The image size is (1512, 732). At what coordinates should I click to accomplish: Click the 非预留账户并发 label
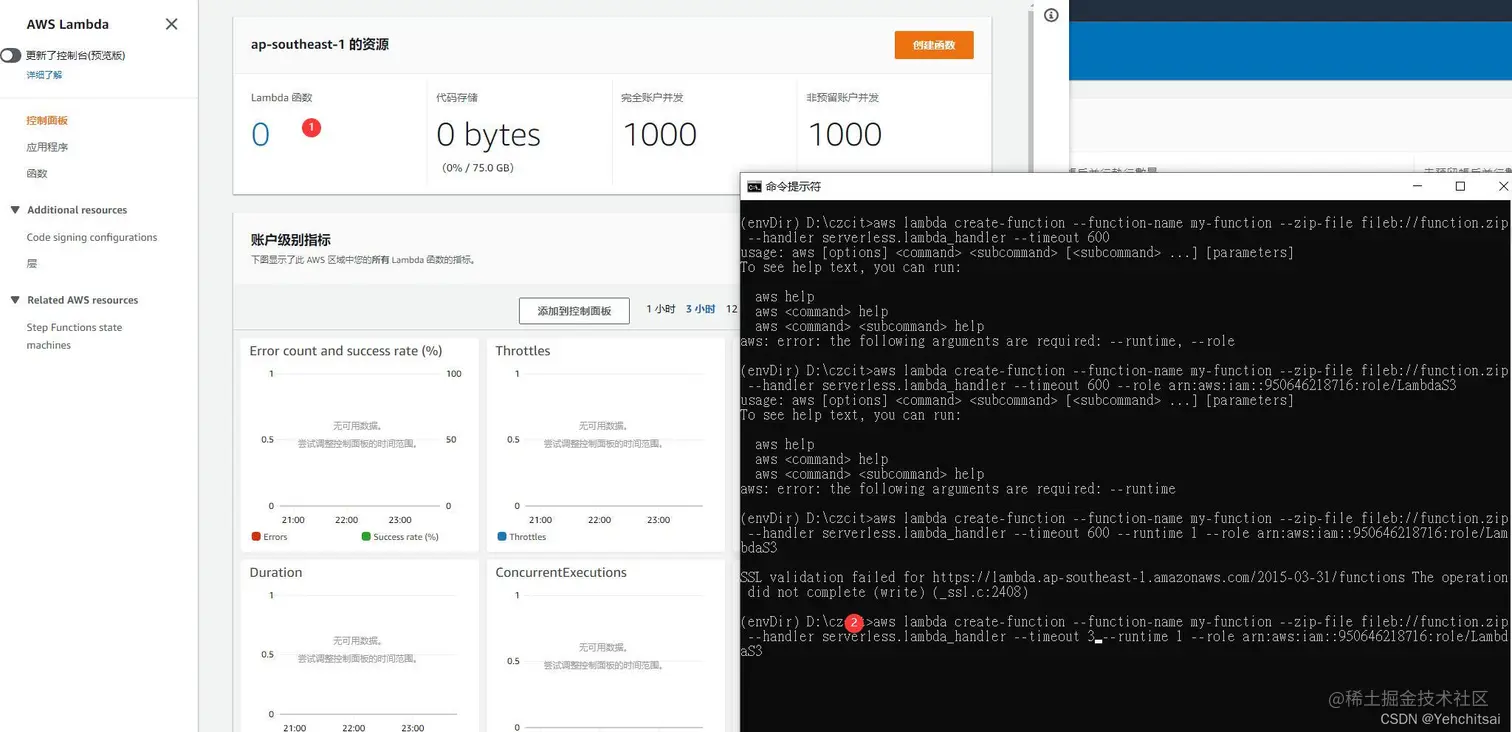tap(843, 98)
